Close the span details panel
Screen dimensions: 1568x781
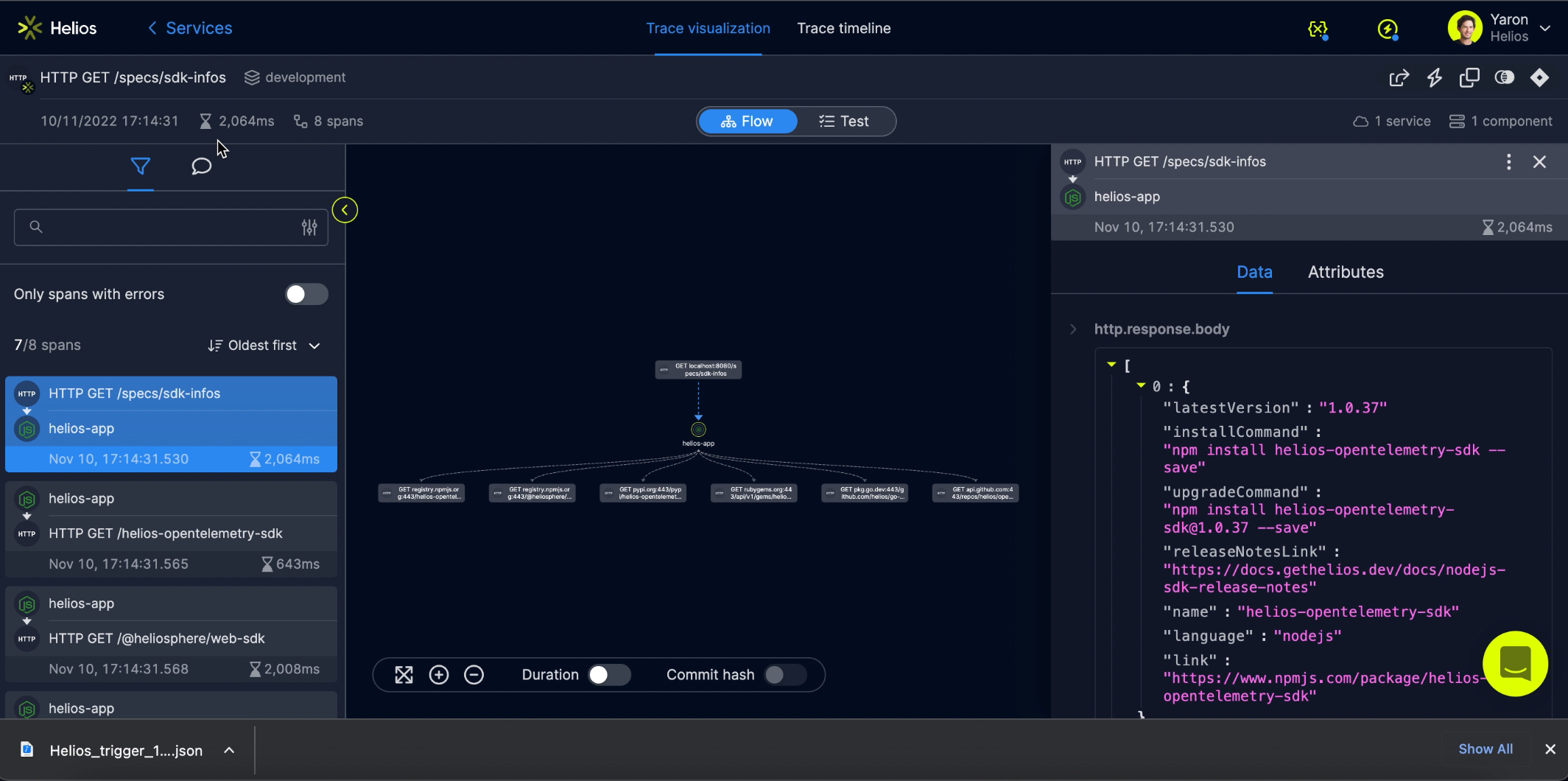[x=1539, y=162]
